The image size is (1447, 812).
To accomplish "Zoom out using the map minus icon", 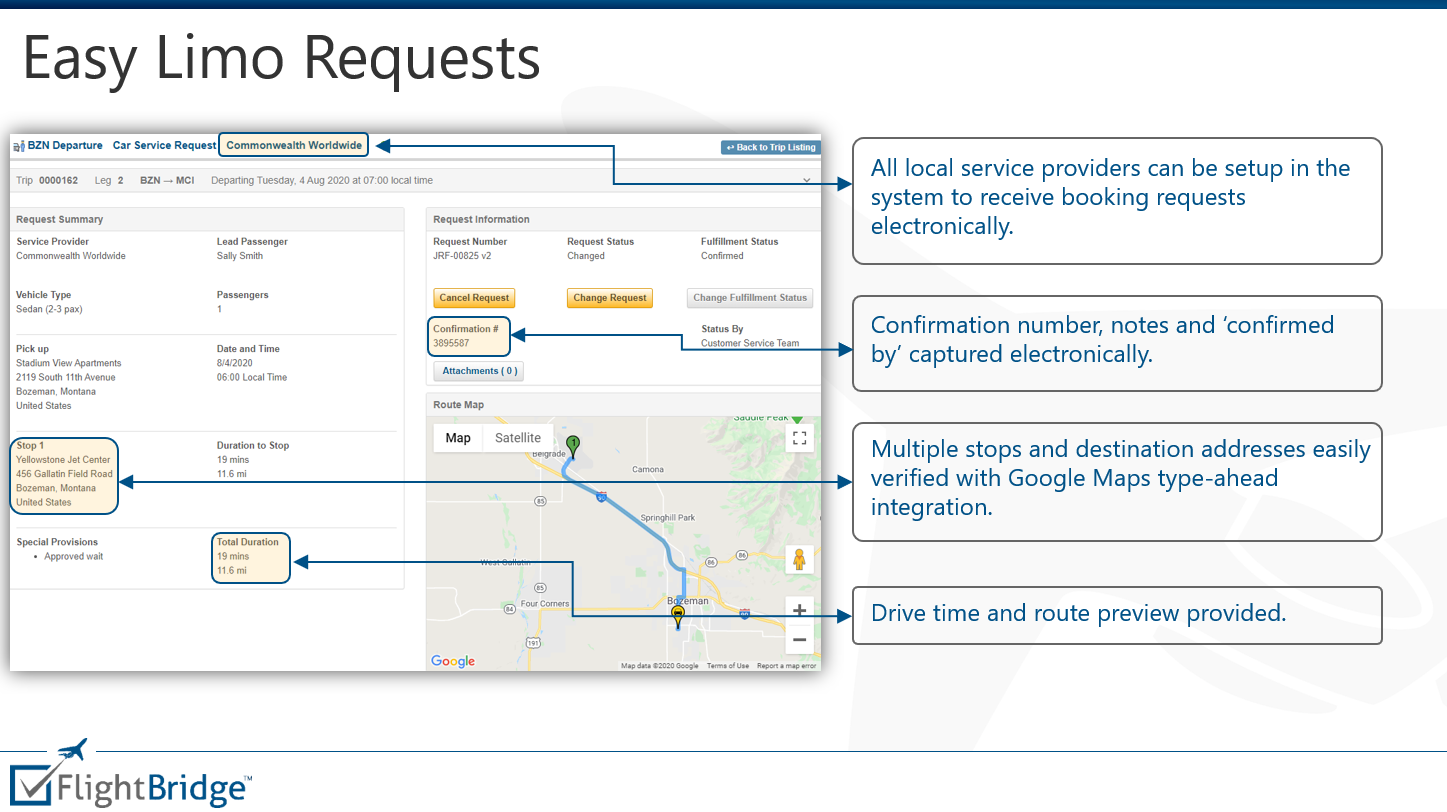I will tap(799, 639).
